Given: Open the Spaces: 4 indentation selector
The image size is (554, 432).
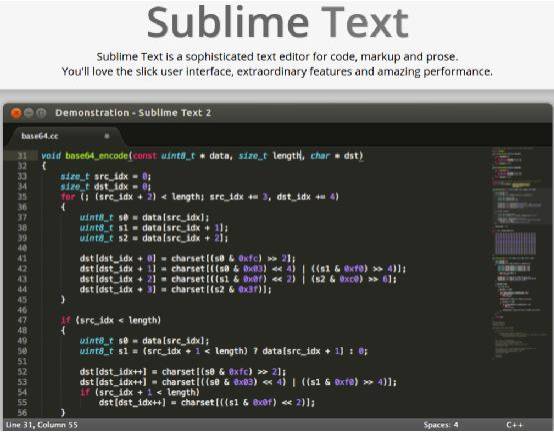Looking at the screenshot, I should [x=441, y=425].
